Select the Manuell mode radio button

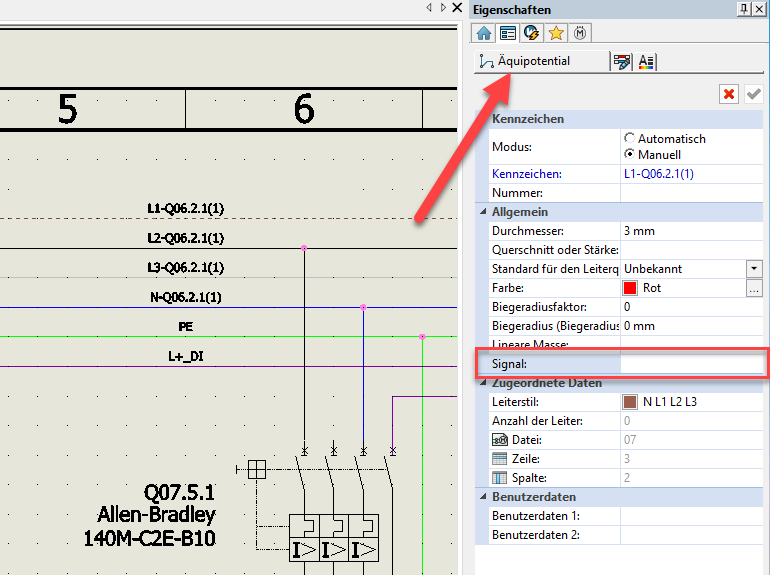[629, 155]
